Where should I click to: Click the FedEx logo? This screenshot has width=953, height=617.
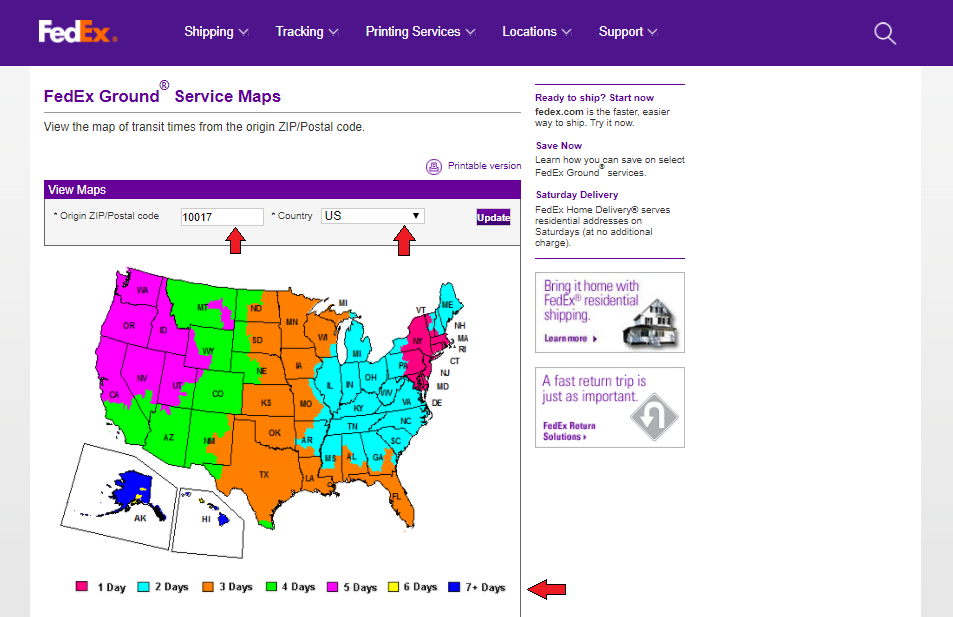tap(78, 32)
